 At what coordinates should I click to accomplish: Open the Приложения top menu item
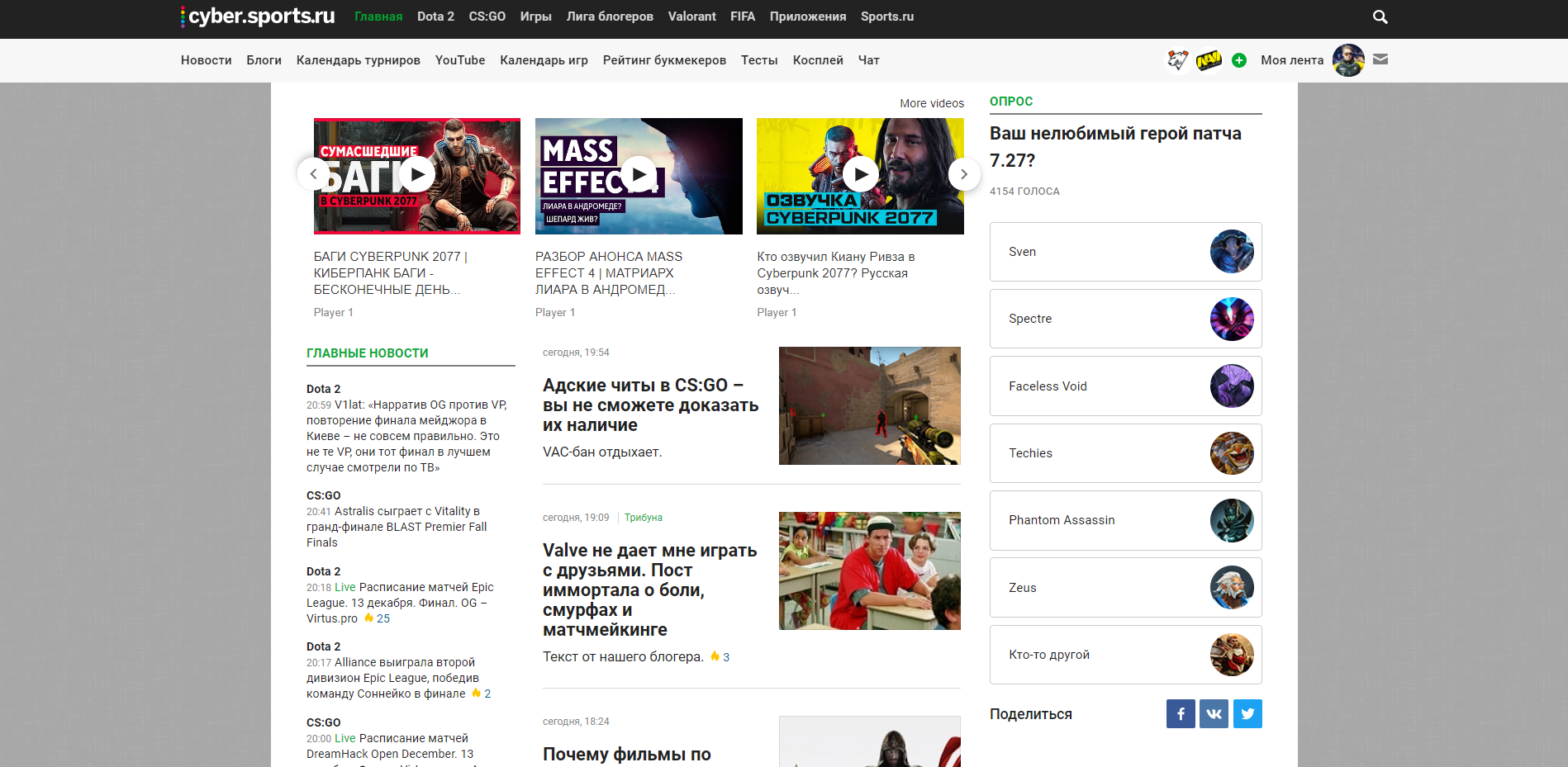[808, 17]
